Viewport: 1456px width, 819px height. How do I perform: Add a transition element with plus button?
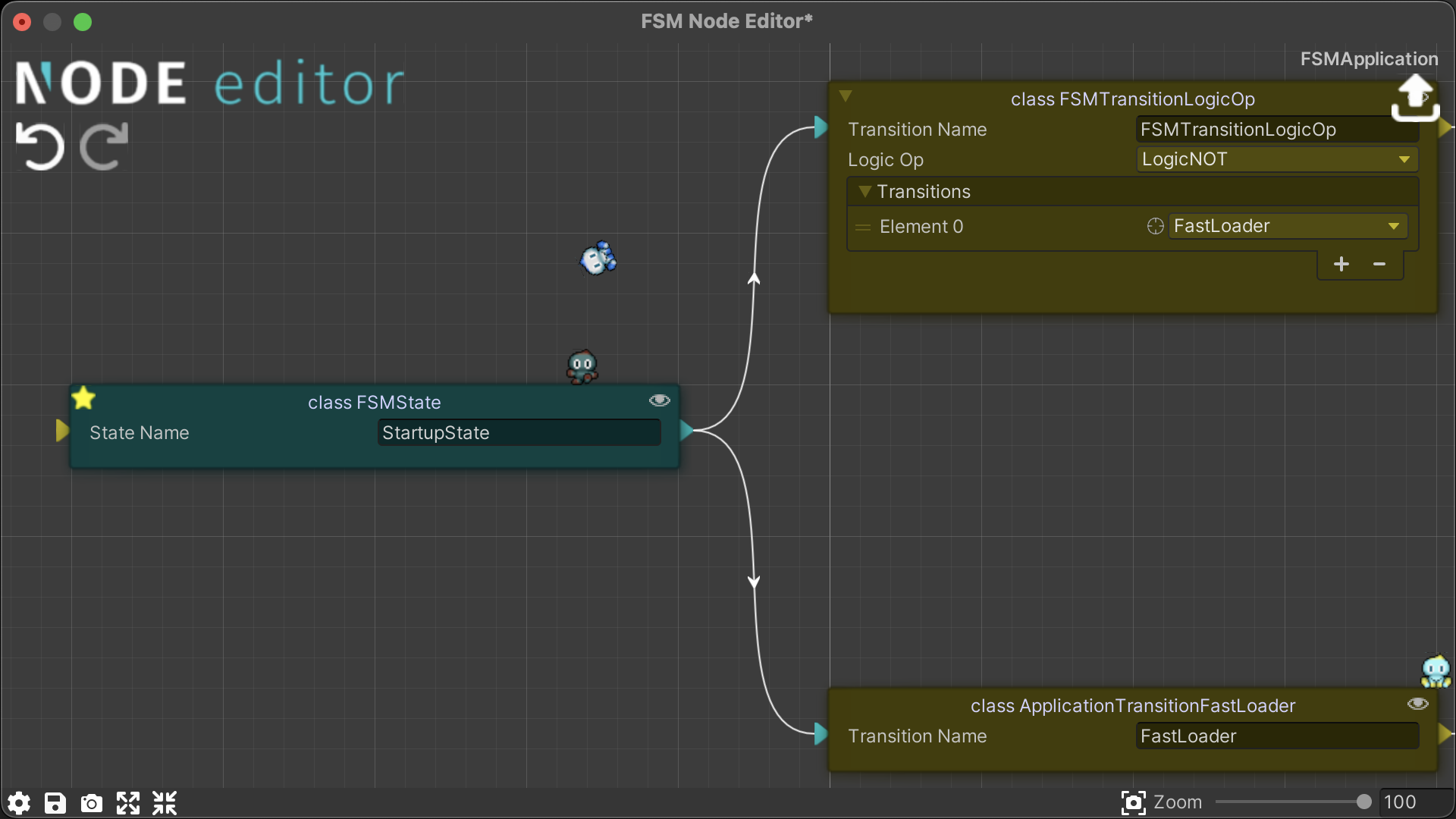tap(1341, 264)
